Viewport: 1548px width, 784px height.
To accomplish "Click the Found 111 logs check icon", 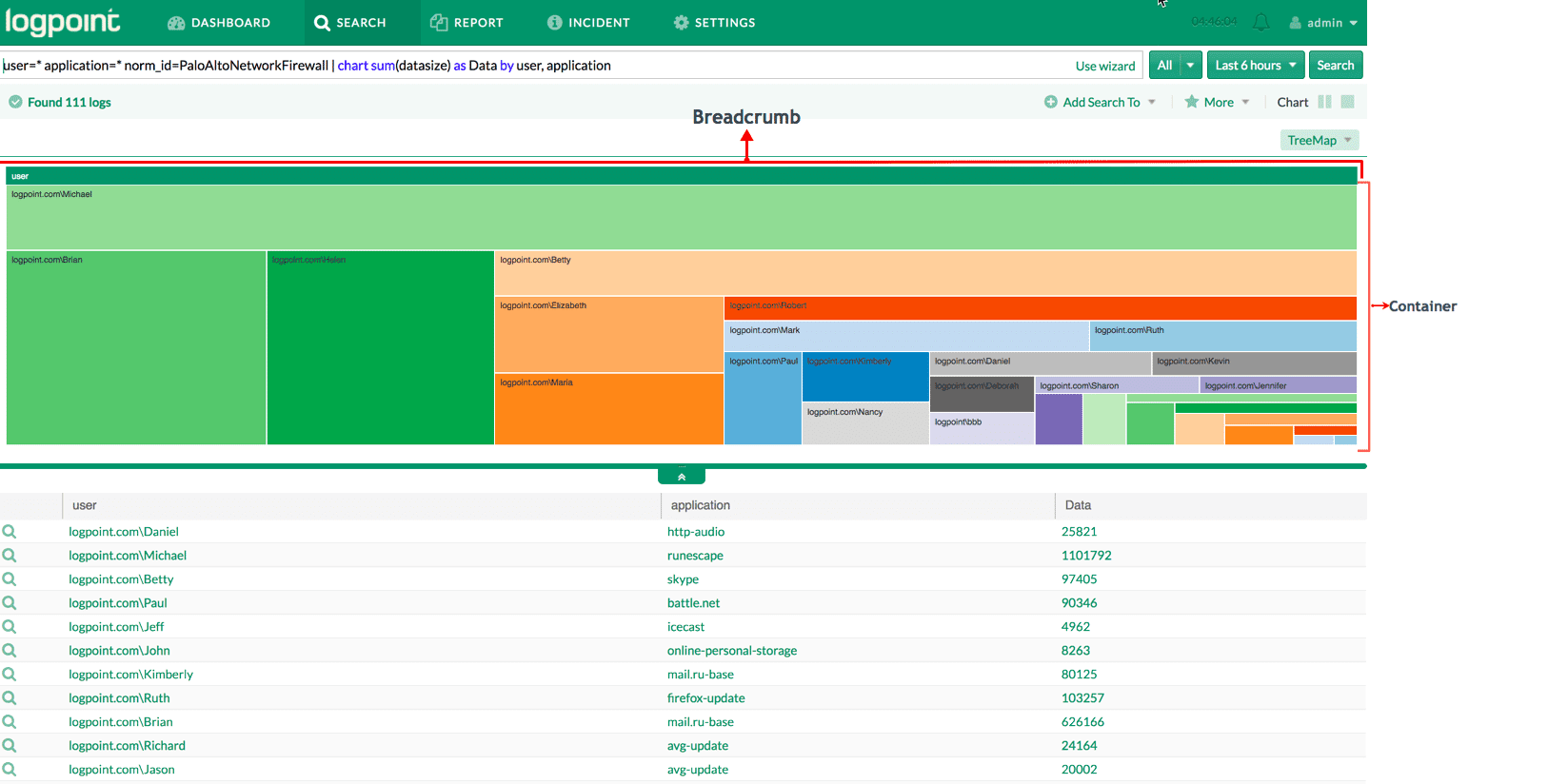I will [x=15, y=102].
